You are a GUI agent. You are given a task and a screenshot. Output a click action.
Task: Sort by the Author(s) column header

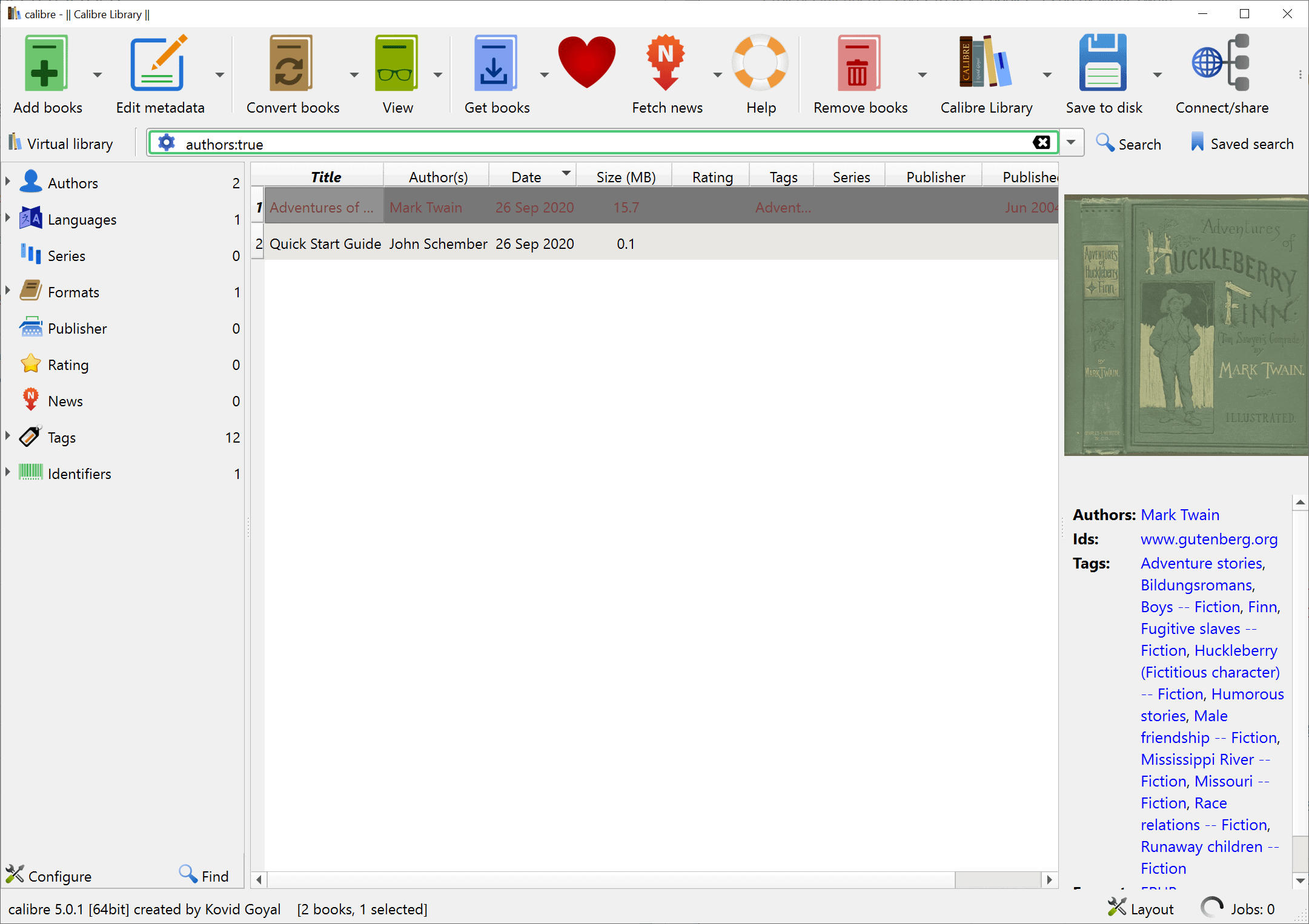coord(438,177)
